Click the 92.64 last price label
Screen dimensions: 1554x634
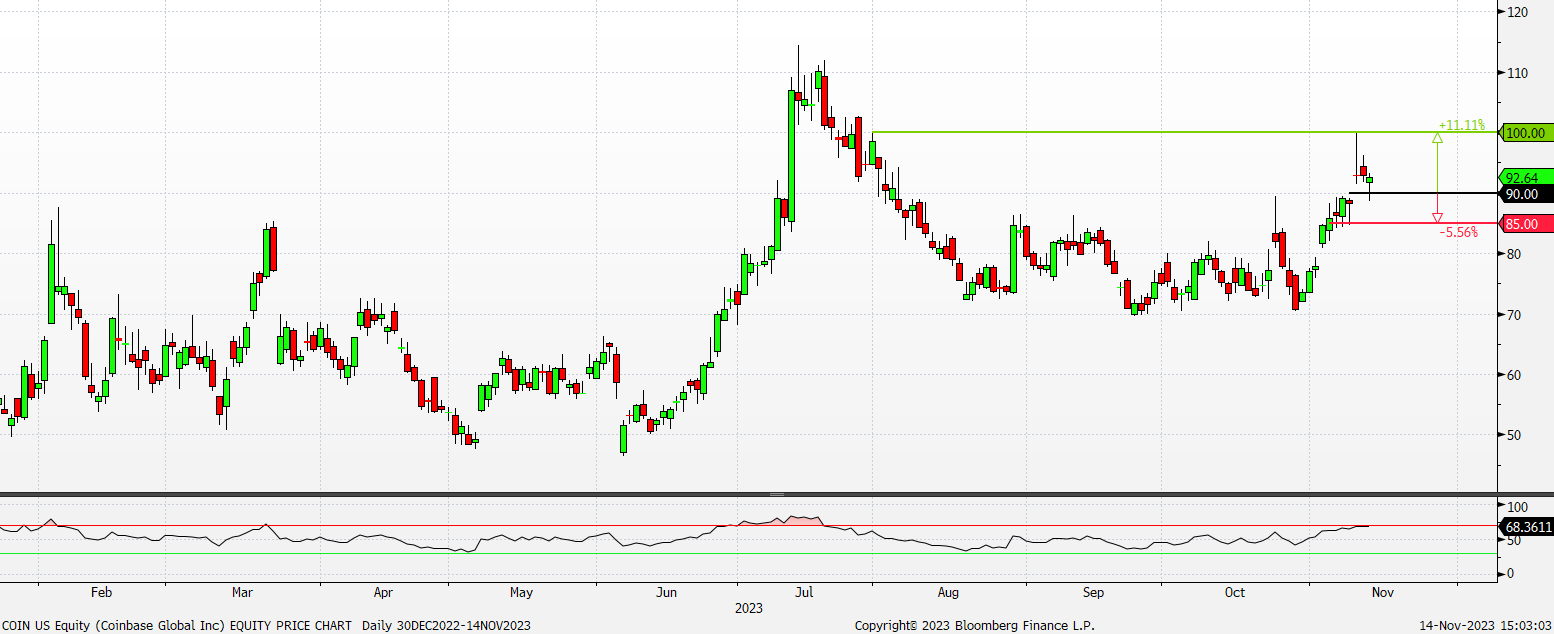1528,178
